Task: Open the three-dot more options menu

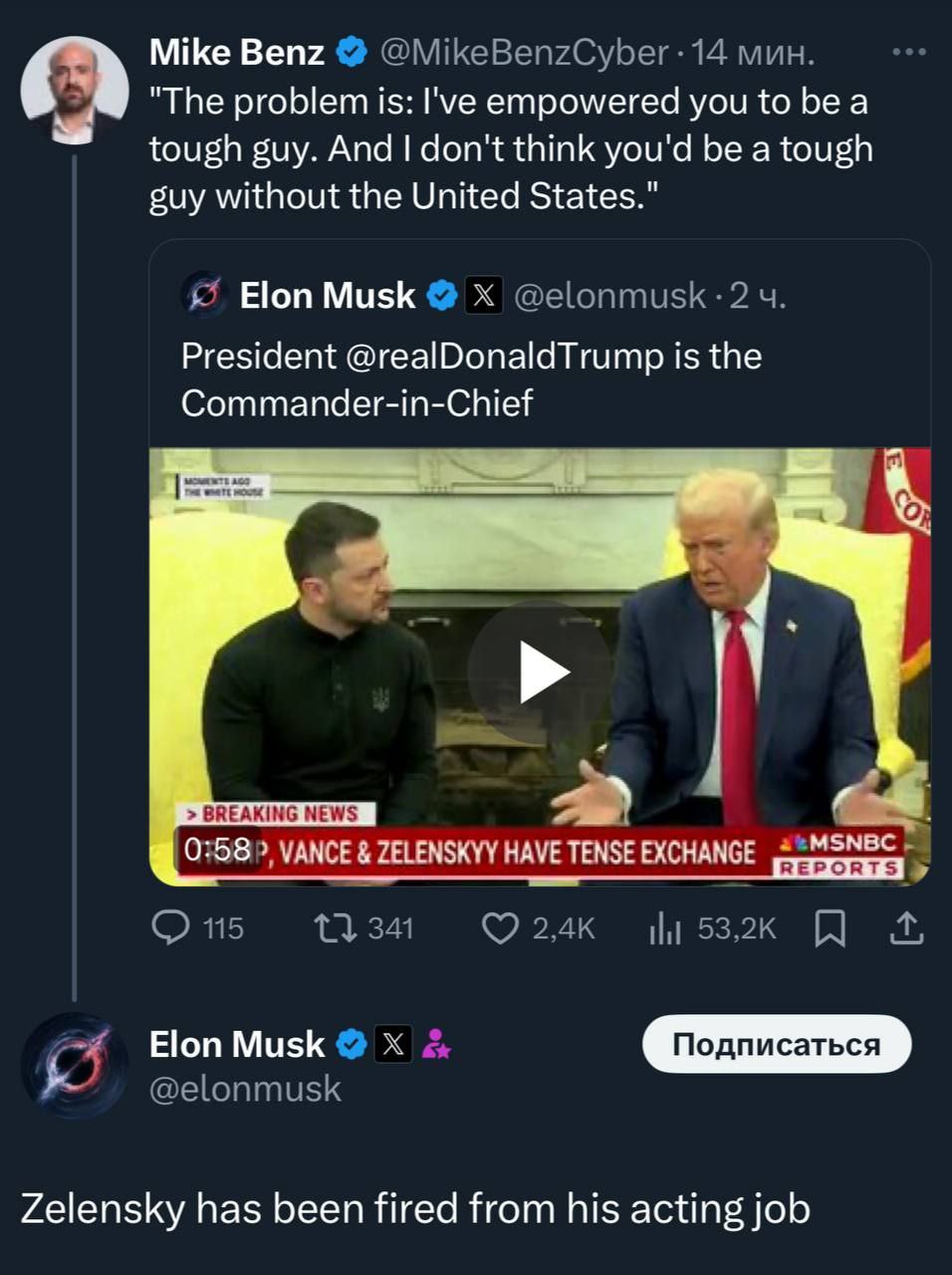Action: (908, 53)
